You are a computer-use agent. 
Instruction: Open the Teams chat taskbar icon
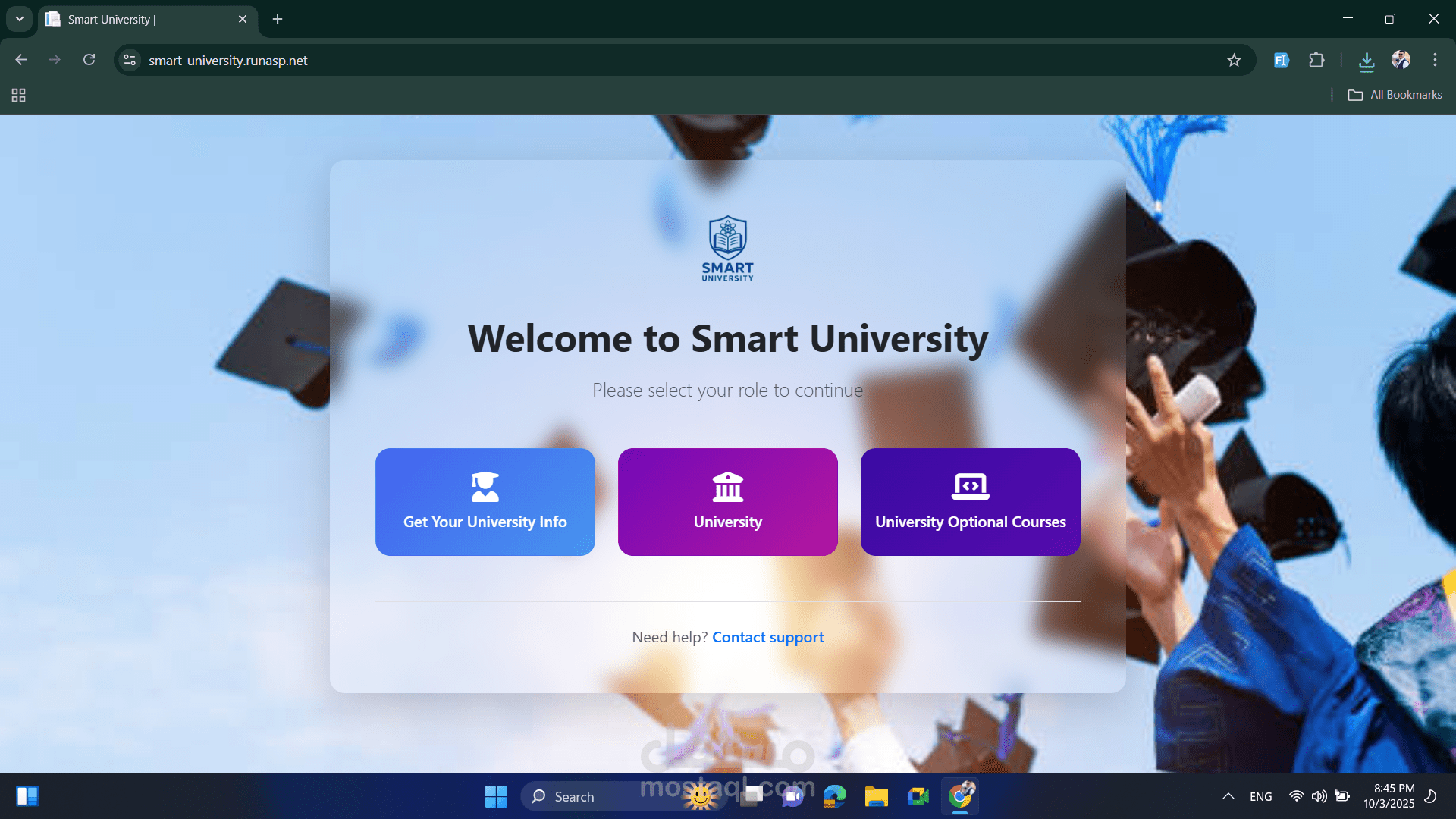[792, 796]
